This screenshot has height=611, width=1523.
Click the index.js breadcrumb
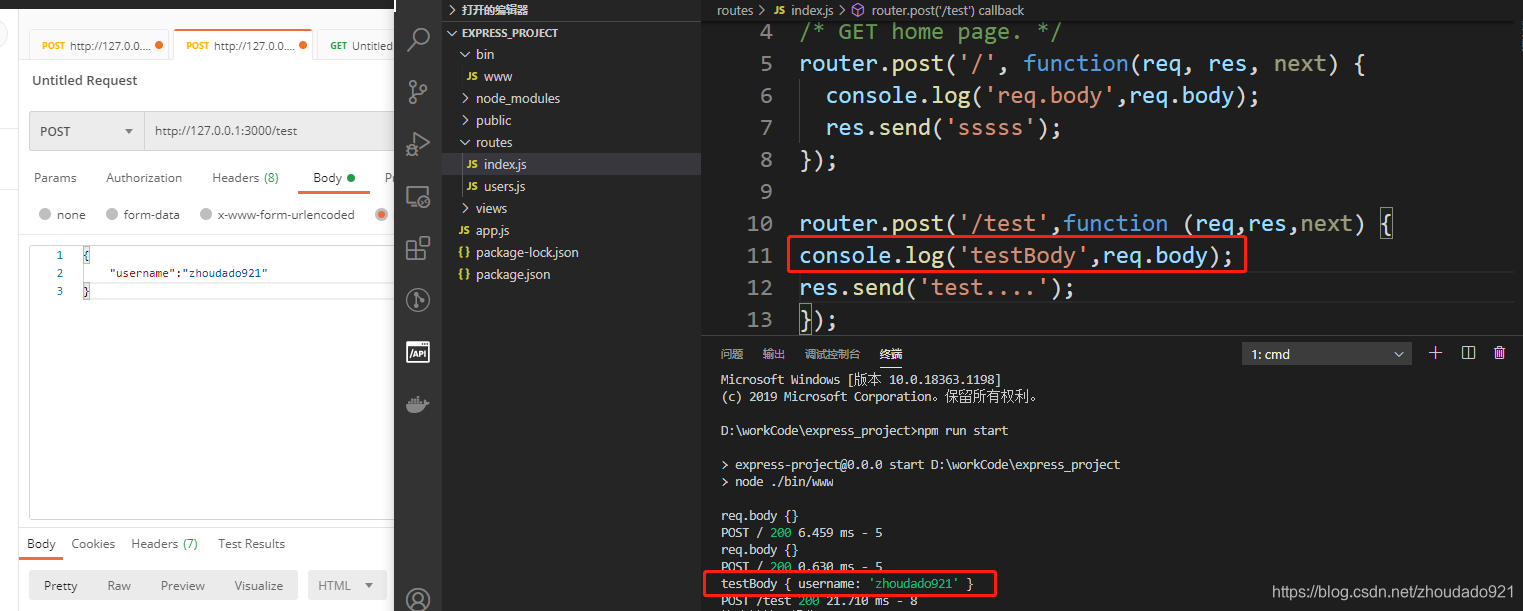tap(802, 10)
